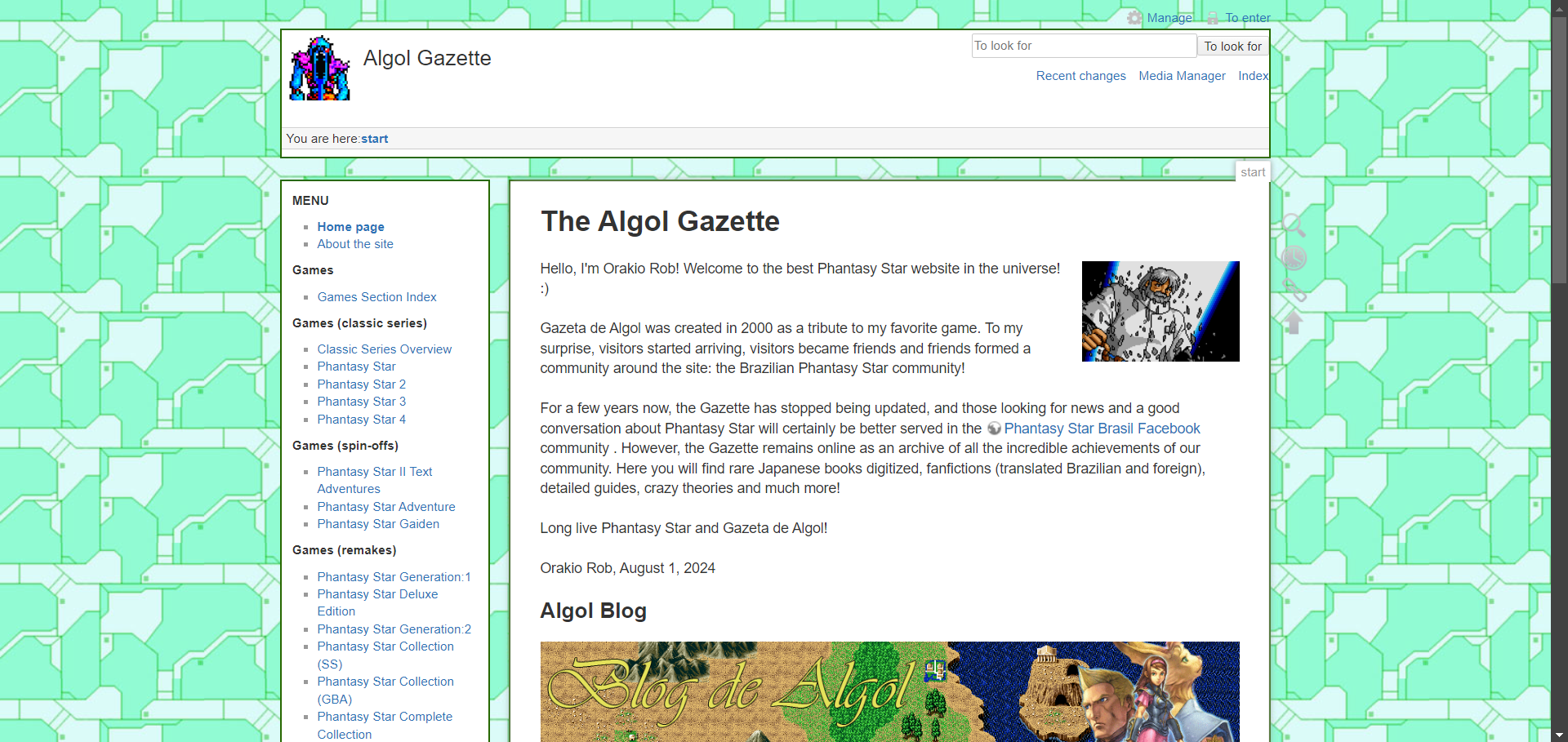Open Phantasy Star Collection (GBA) link
This screenshot has height=742, width=1568.
(385, 690)
